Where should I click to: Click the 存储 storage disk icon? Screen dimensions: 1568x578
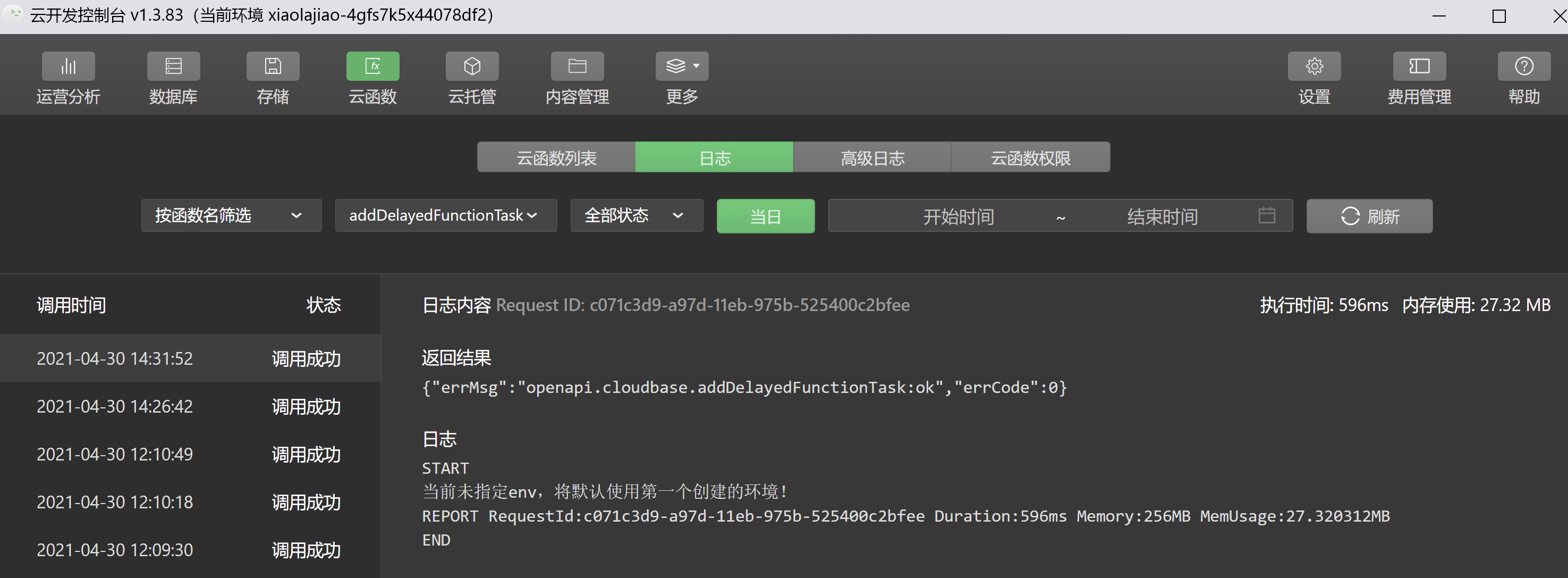pyautogui.click(x=273, y=66)
